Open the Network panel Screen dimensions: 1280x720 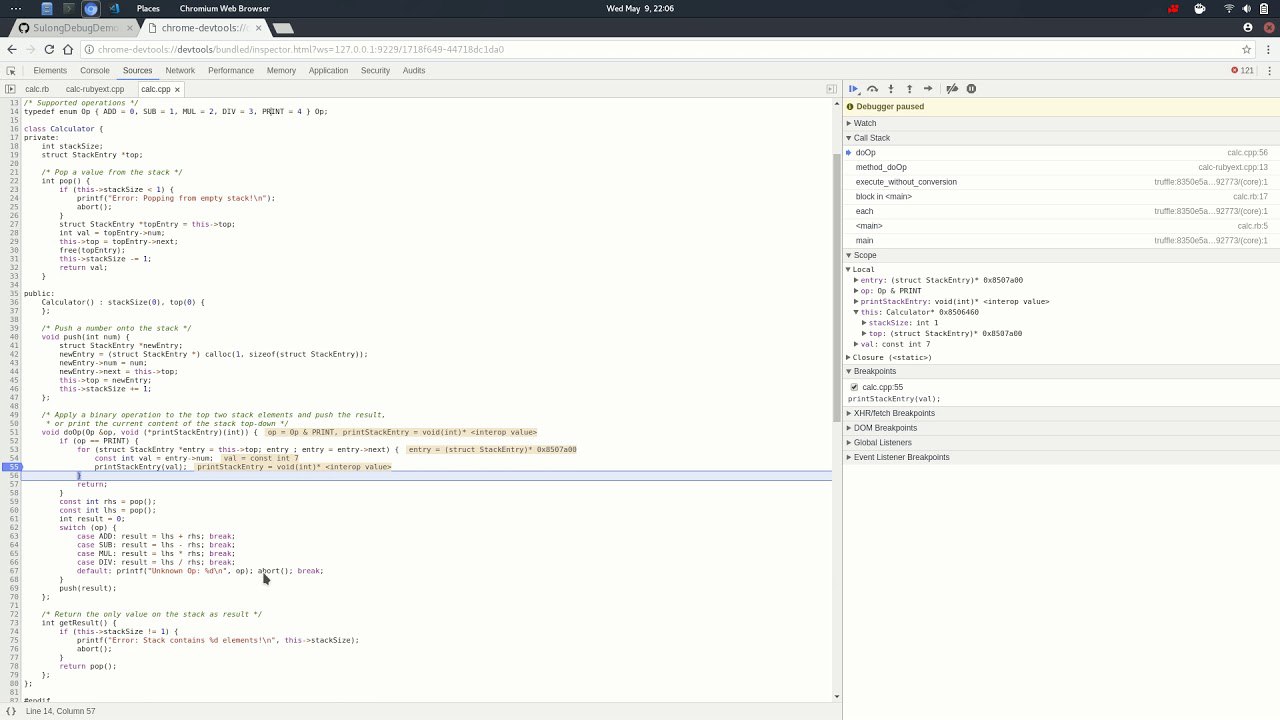tap(180, 71)
